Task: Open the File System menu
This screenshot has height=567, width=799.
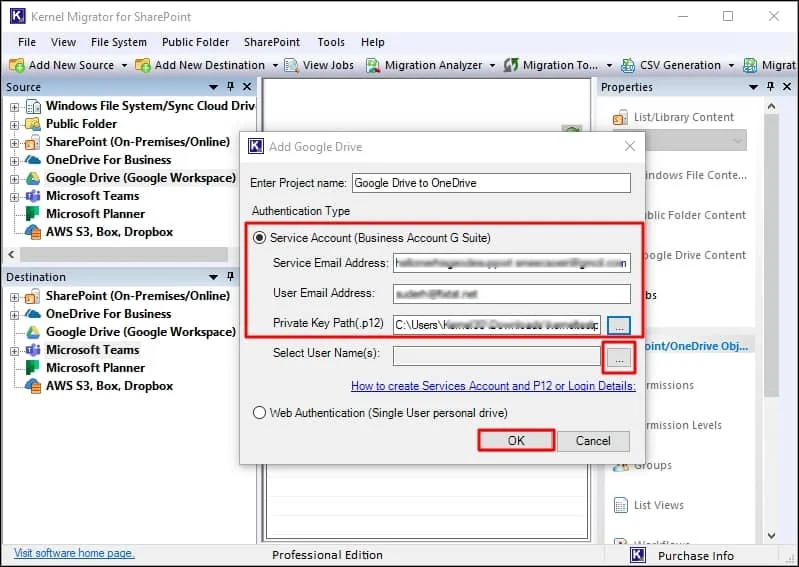Action: 119,42
